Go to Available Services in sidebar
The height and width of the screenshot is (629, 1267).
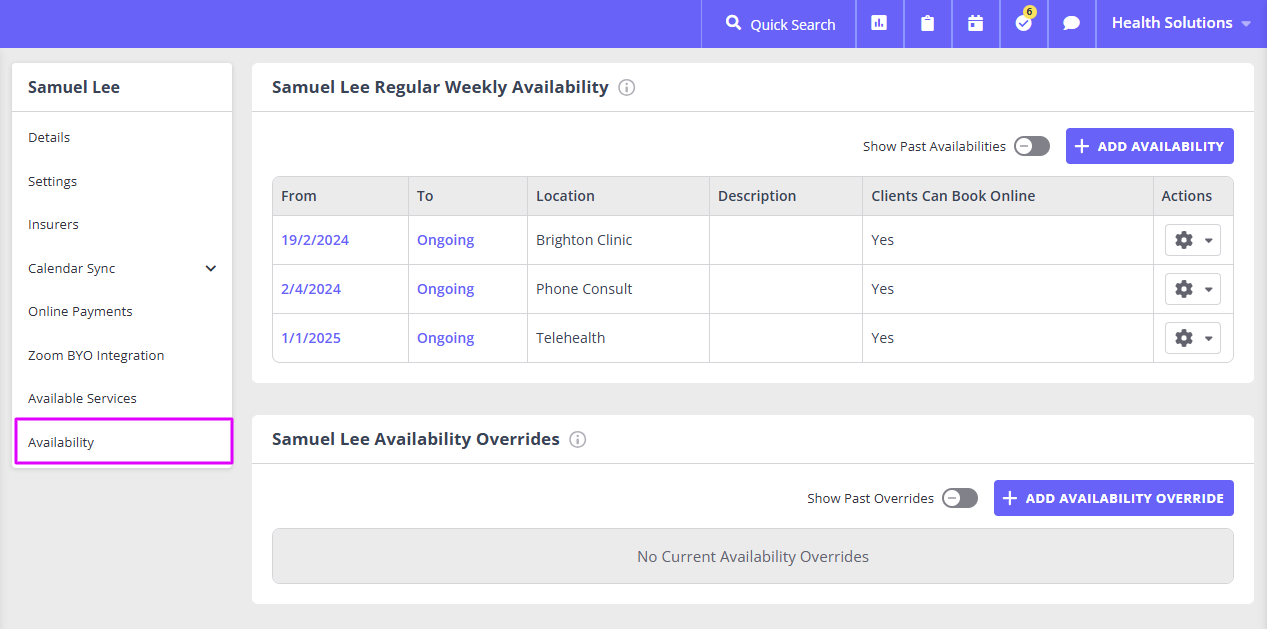click(82, 398)
